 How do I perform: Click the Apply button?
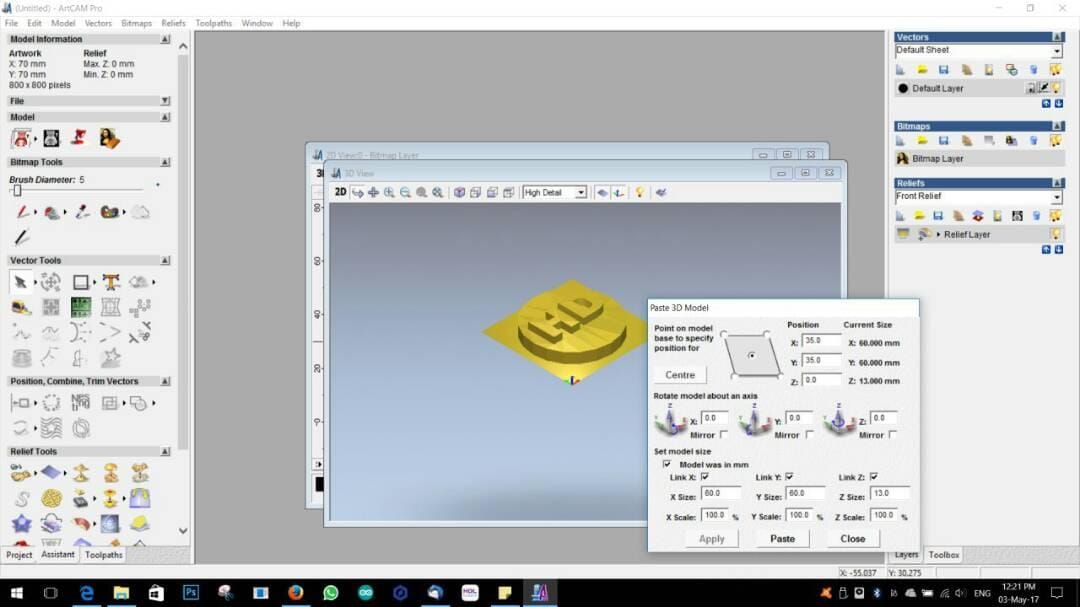pyautogui.click(x=712, y=539)
